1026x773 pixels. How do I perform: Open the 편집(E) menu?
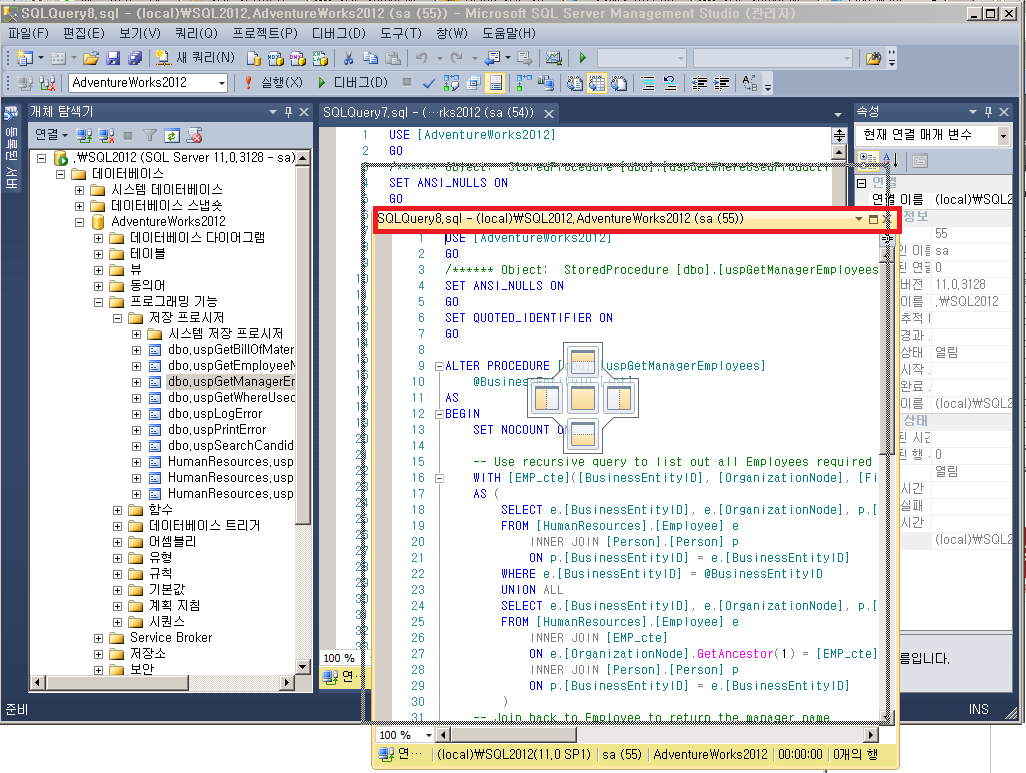(84, 33)
